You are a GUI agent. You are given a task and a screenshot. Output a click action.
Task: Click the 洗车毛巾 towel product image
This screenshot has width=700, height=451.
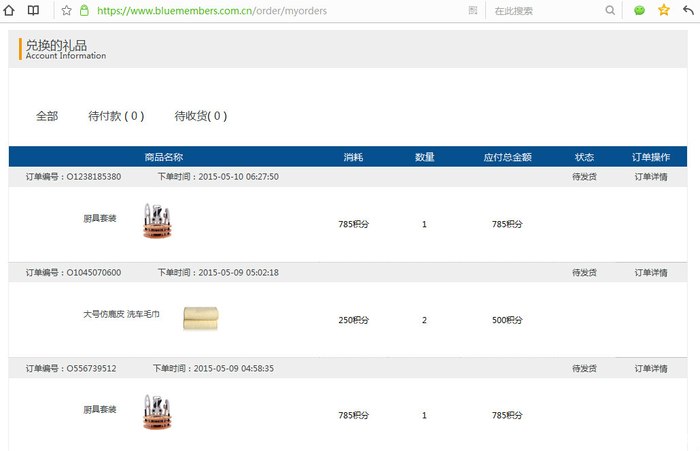201,318
